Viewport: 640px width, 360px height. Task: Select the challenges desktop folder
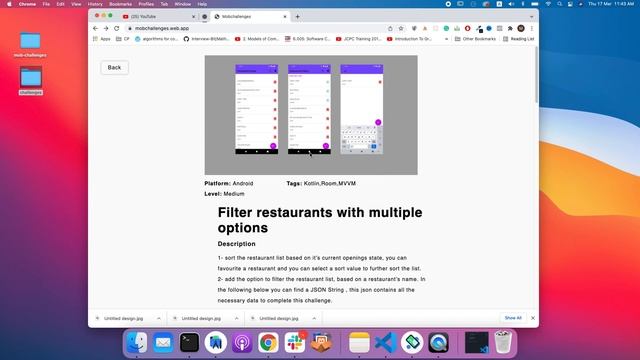pos(31,81)
